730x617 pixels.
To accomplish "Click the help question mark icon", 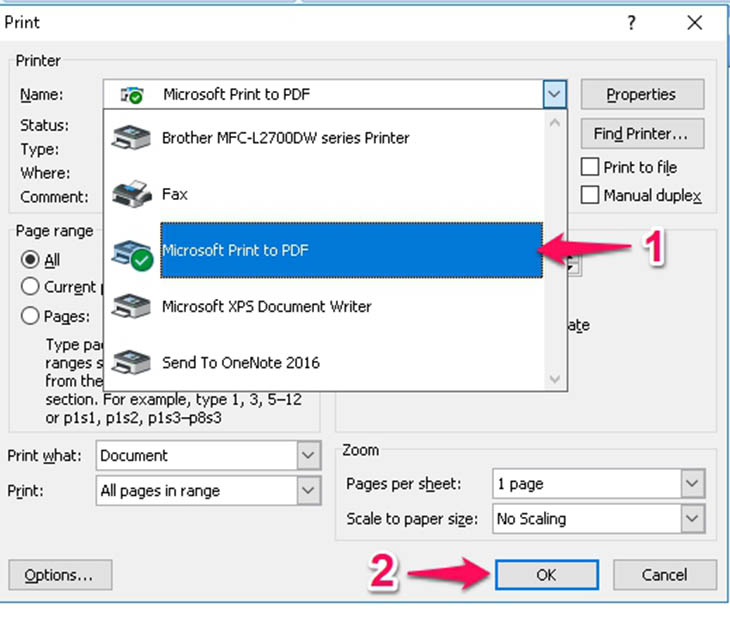I will pos(631,22).
